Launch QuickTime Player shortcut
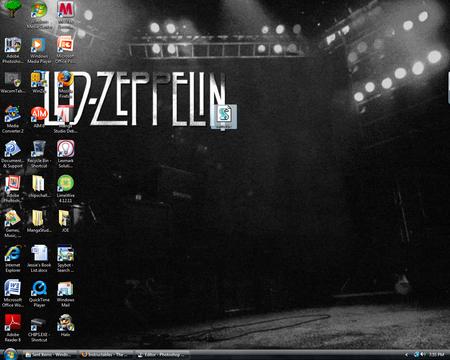The width and height of the screenshot is (450, 360). tap(39, 293)
